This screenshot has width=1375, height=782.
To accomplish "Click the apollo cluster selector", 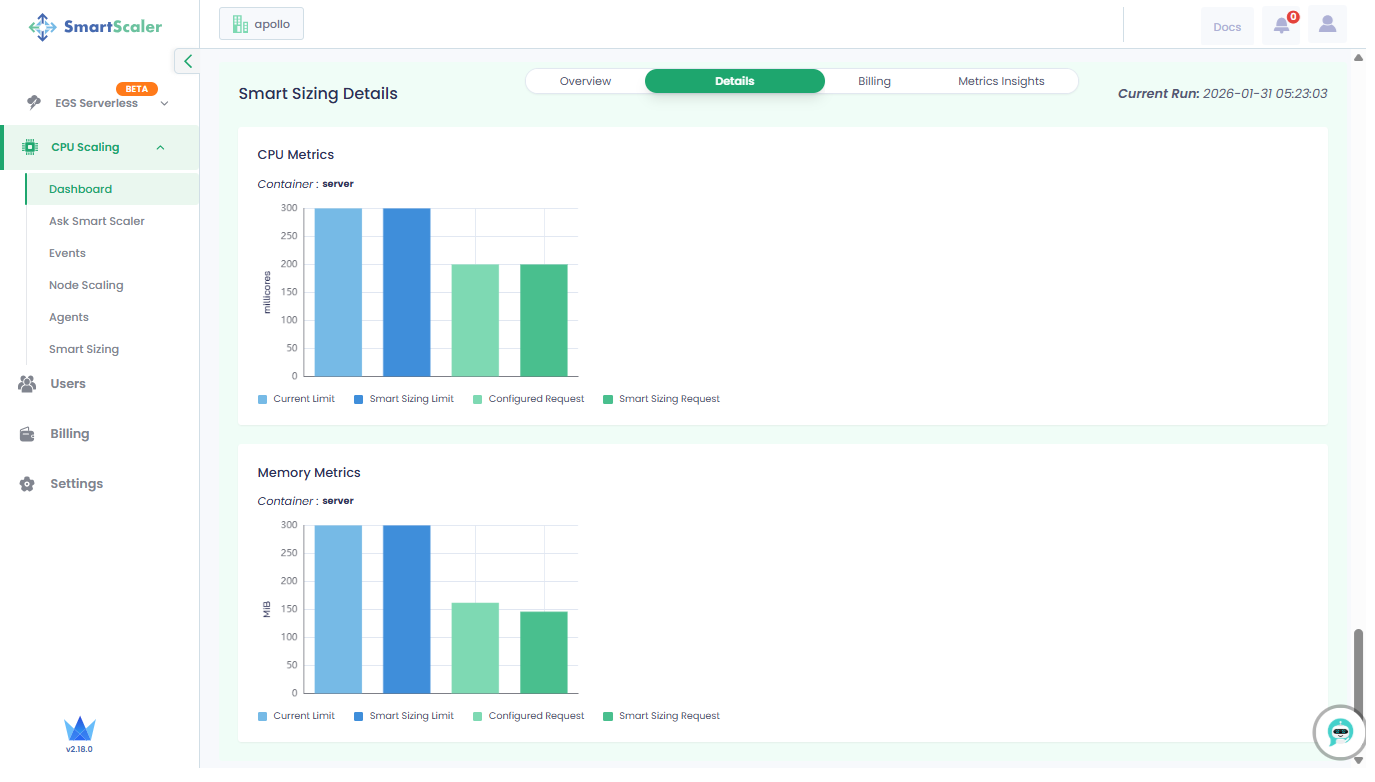I will click(x=261, y=24).
